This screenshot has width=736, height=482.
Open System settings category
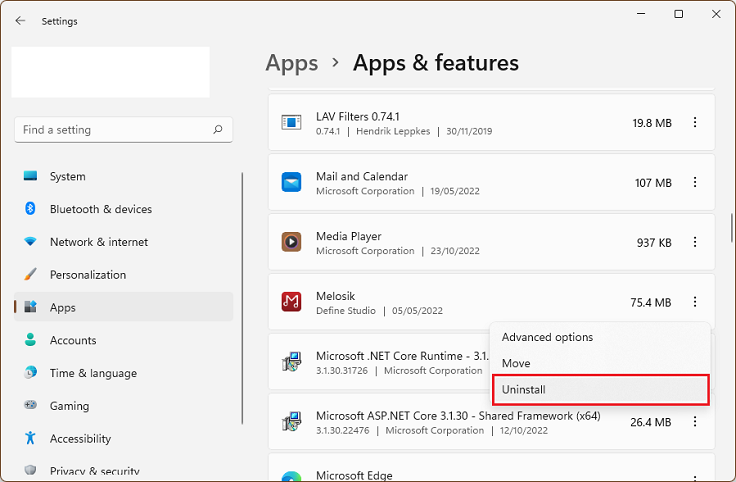(x=123, y=176)
